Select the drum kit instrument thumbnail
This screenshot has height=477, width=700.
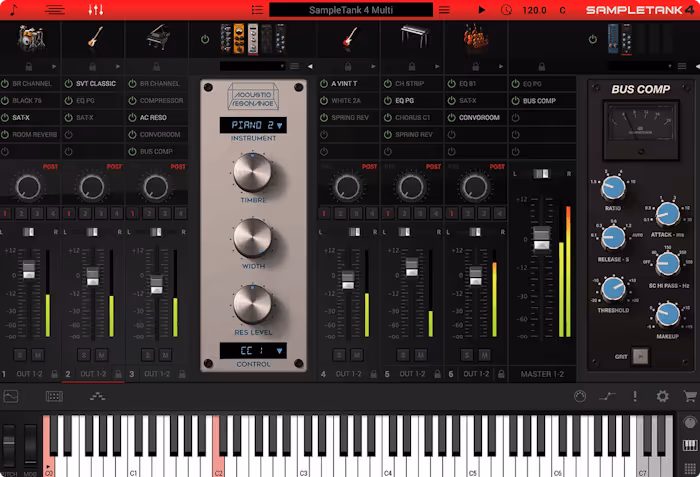pyautogui.click(x=30, y=38)
